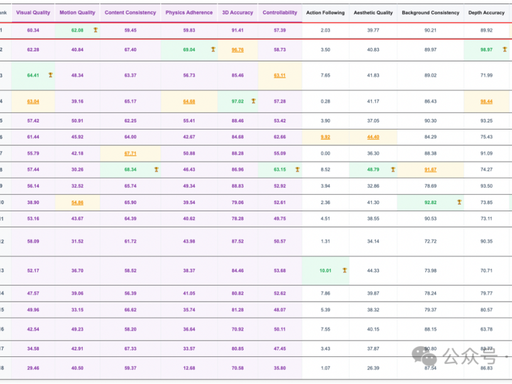Open the underlined 9.92 Action Following value
Image resolution: width=512 pixels, height=384 pixels.
[x=325, y=137]
